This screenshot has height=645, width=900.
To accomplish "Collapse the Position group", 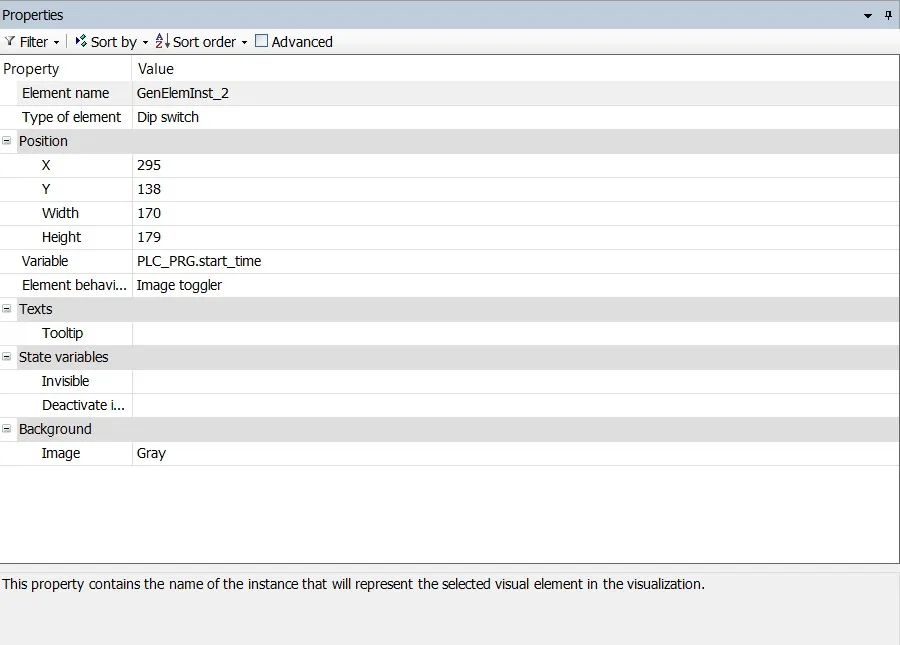I will [x=7, y=141].
